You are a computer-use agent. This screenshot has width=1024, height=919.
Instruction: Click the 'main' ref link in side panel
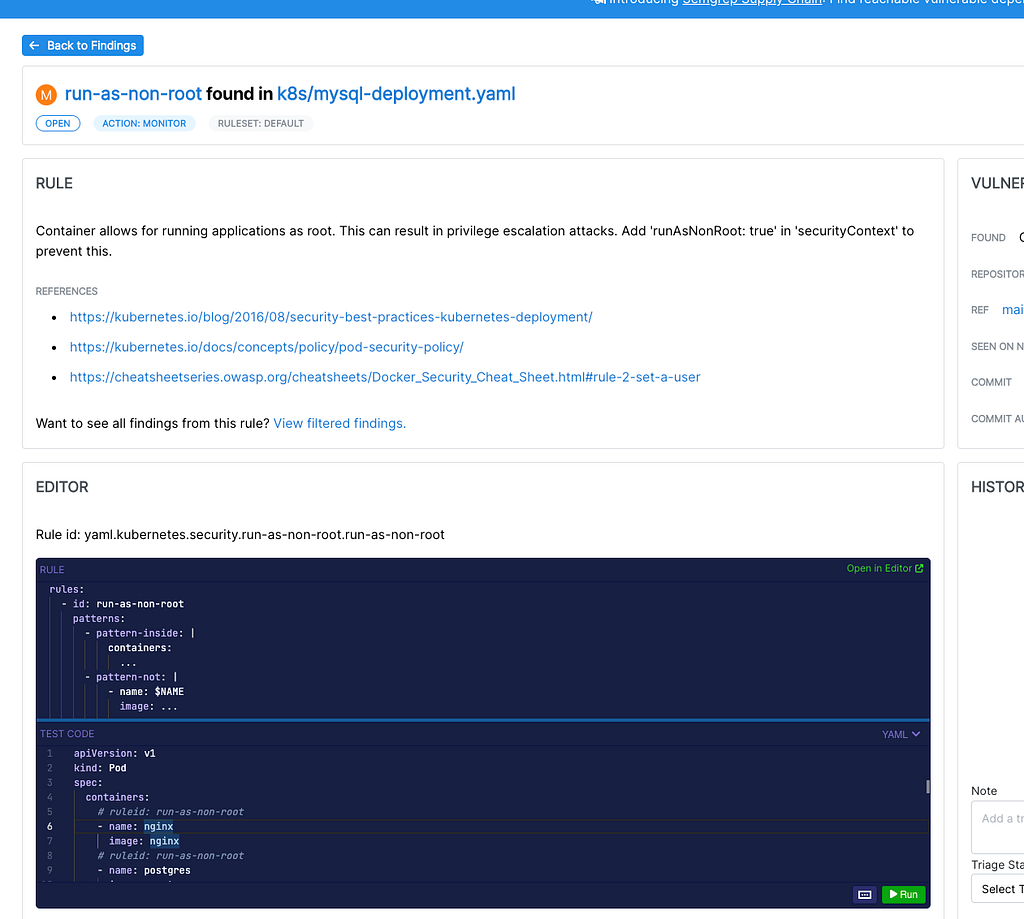coord(1012,310)
